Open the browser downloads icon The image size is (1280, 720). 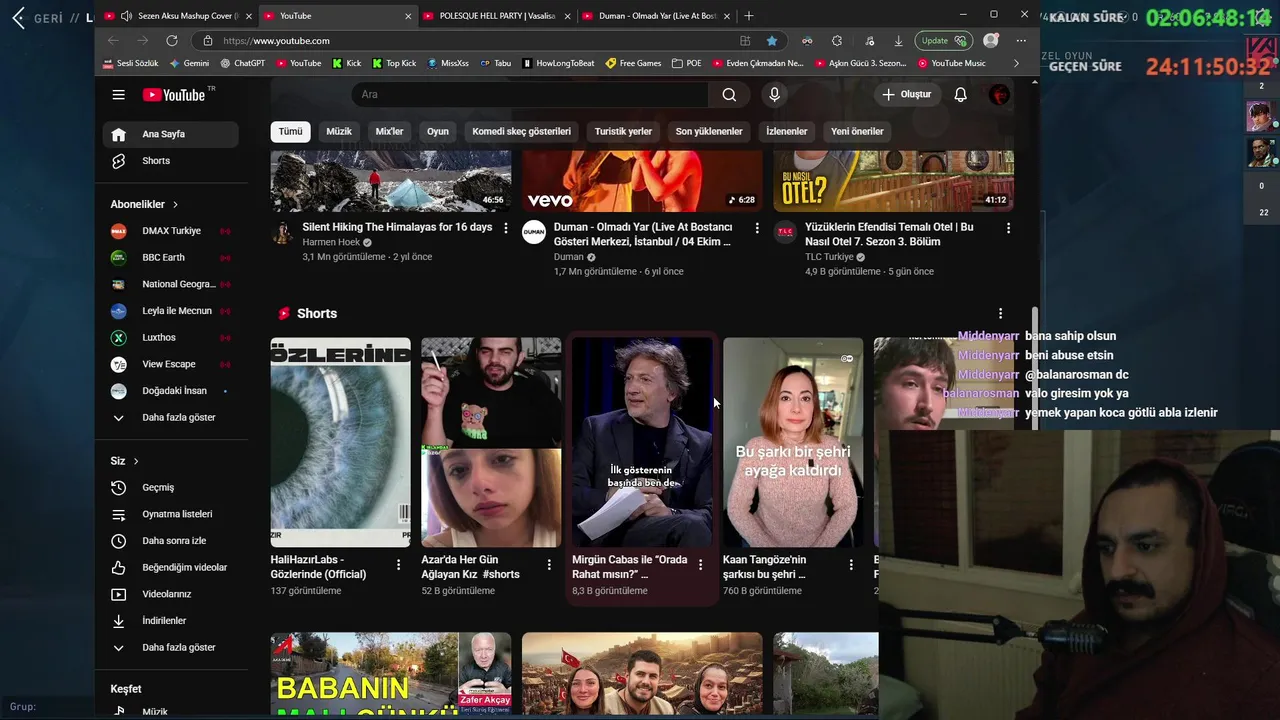(898, 41)
